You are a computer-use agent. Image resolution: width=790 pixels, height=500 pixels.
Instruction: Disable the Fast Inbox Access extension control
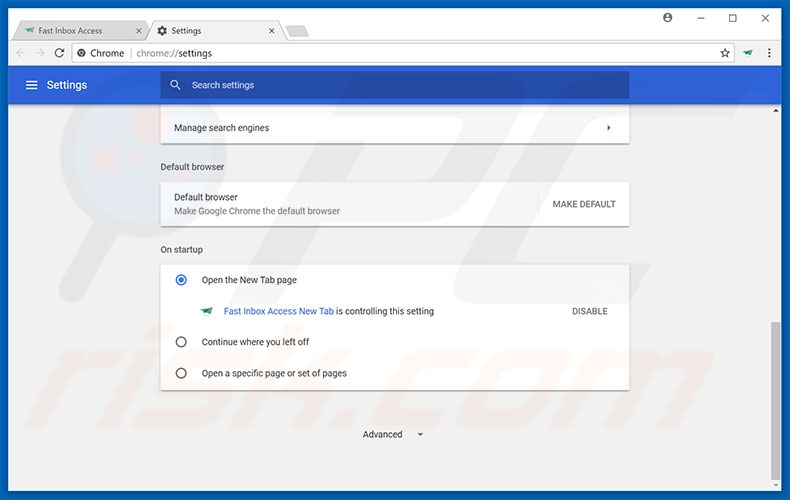(x=589, y=311)
